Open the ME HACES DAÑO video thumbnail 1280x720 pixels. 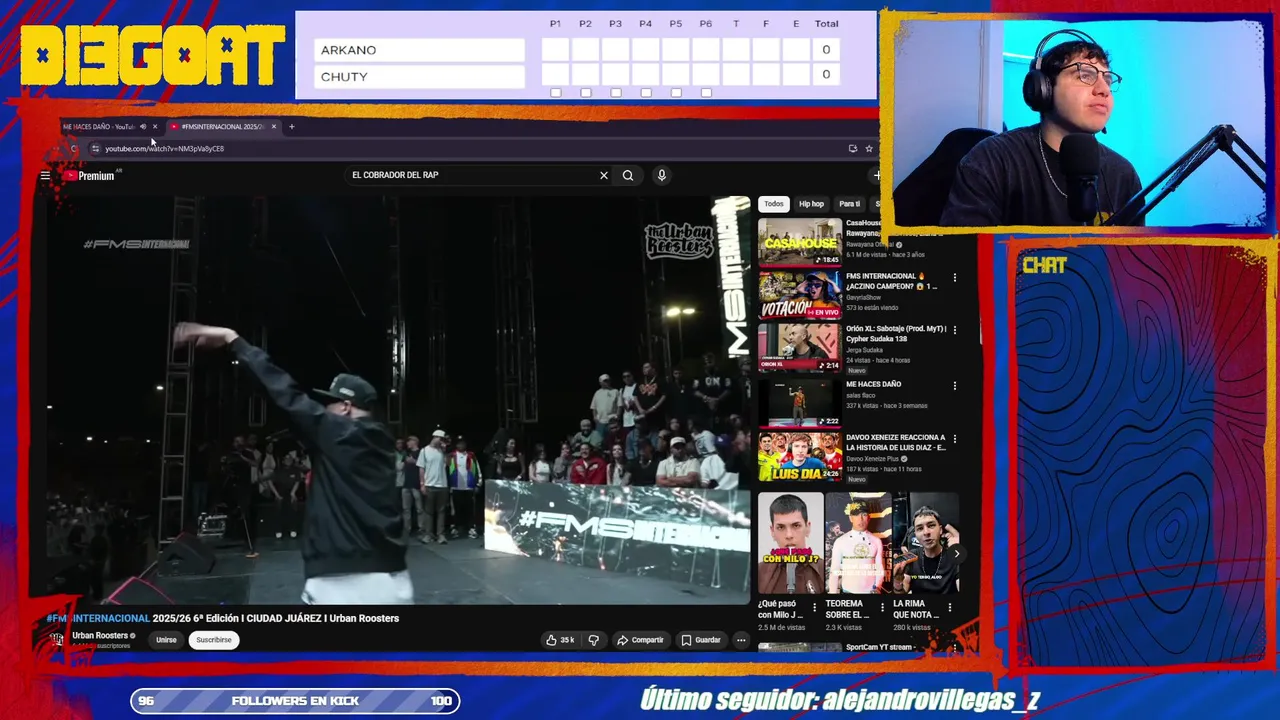point(800,403)
